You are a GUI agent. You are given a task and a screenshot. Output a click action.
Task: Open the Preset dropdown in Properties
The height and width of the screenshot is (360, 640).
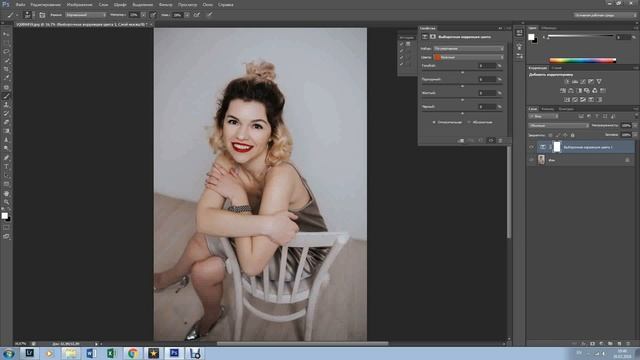tap(469, 49)
